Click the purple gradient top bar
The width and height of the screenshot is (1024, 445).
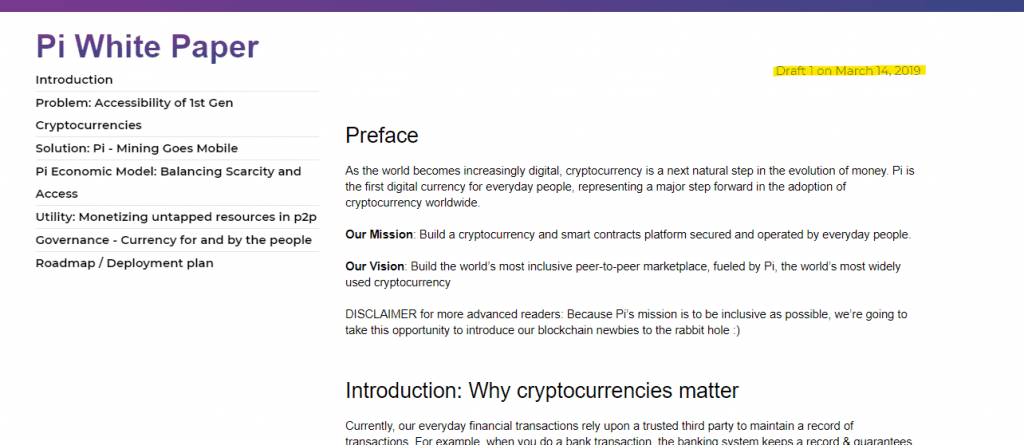coord(512,5)
